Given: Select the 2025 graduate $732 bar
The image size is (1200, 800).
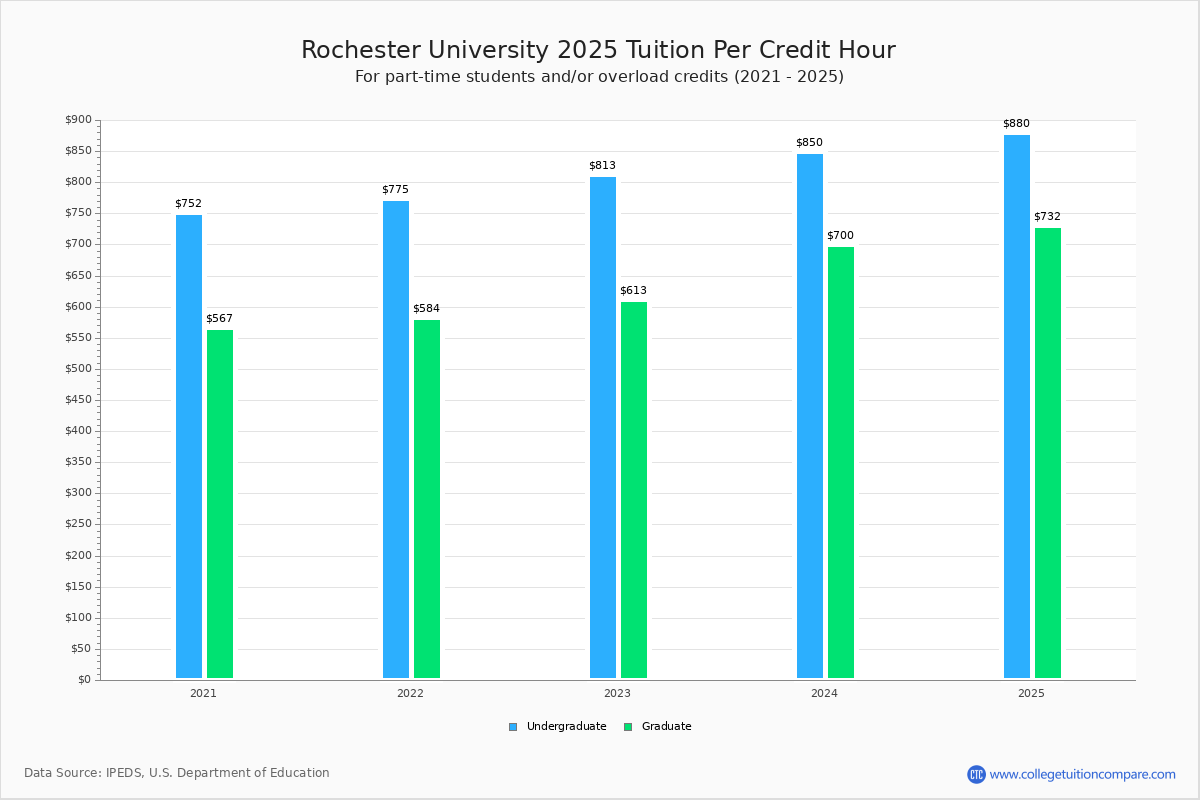Looking at the screenshot, I should [x=1048, y=452].
